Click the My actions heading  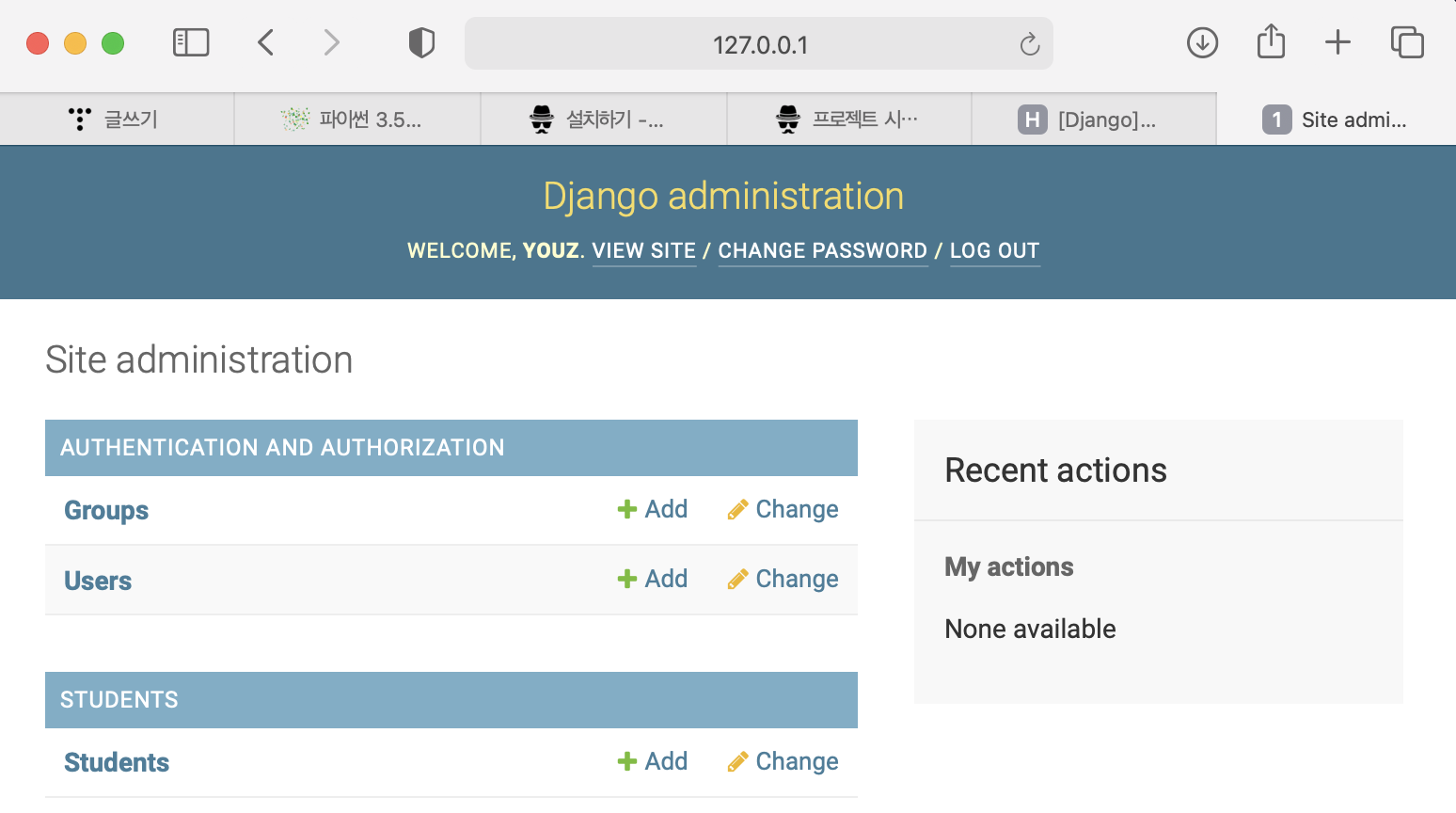click(x=1009, y=566)
